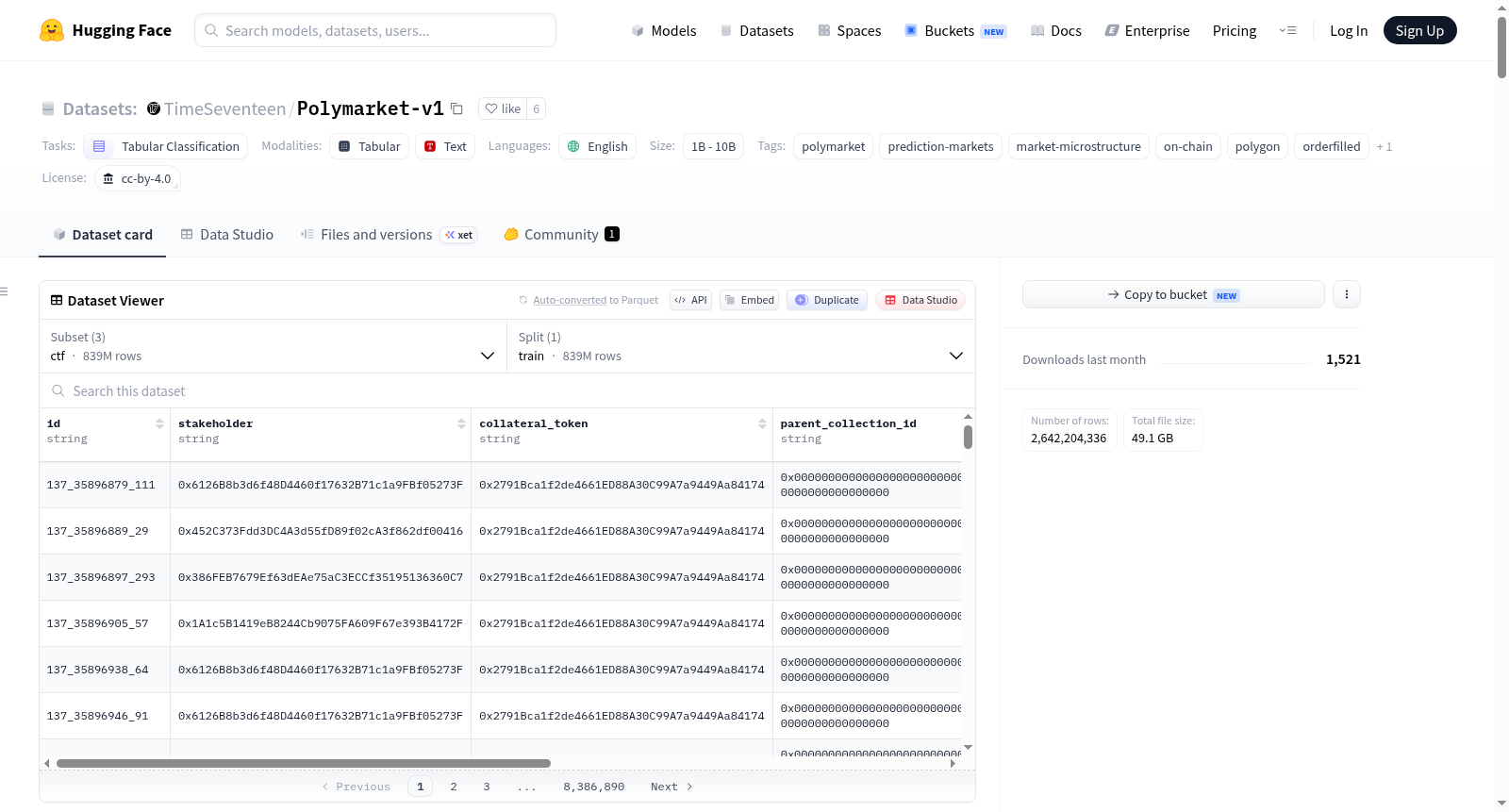Viewport: 1509px width, 812px height.
Task: Click Copy to bucket button
Action: click(1173, 294)
